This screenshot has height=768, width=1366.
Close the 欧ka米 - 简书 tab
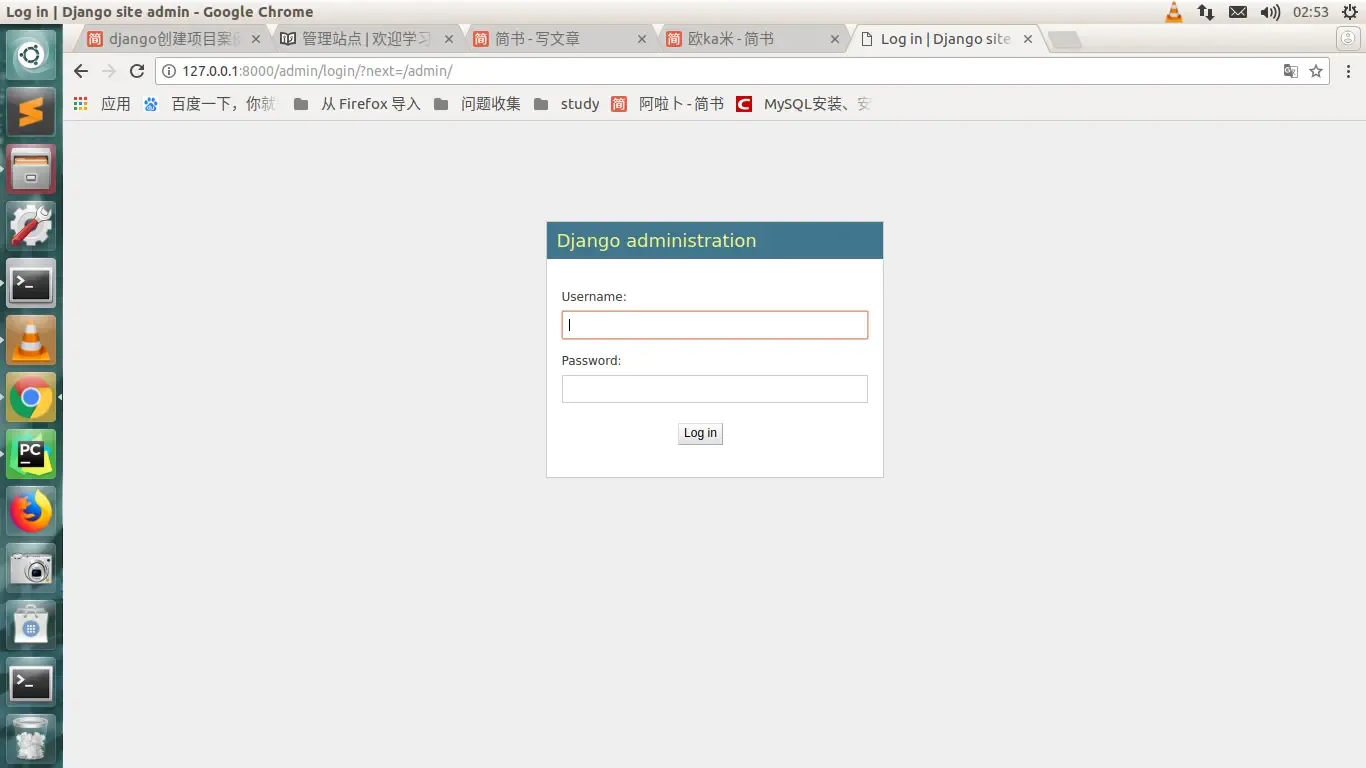(835, 39)
